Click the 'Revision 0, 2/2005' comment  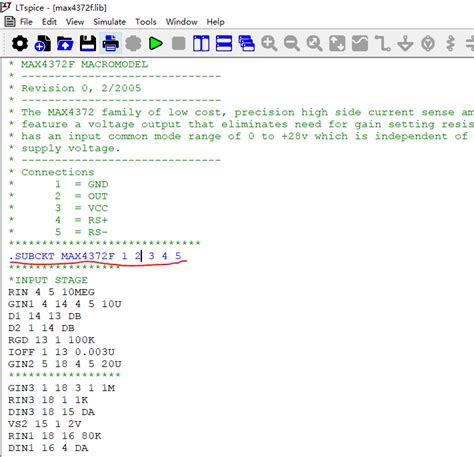click(75, 88)
